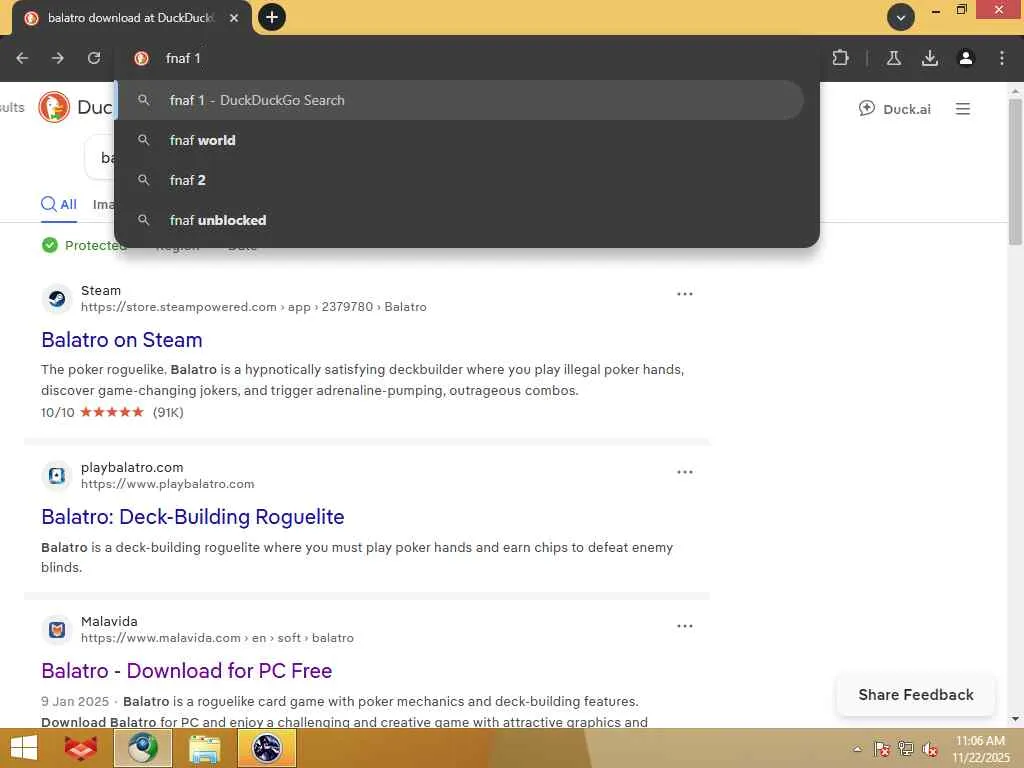1024x768 pixels.
Task: Click the www.playbalatro.com URL text
Action: [167, 484]
